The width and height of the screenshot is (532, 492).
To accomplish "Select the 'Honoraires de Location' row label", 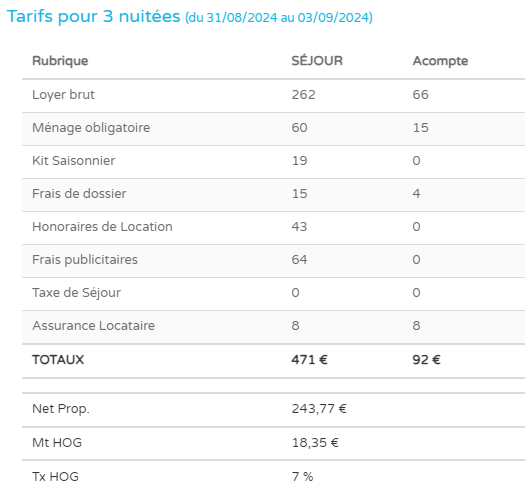I will 102,226.
